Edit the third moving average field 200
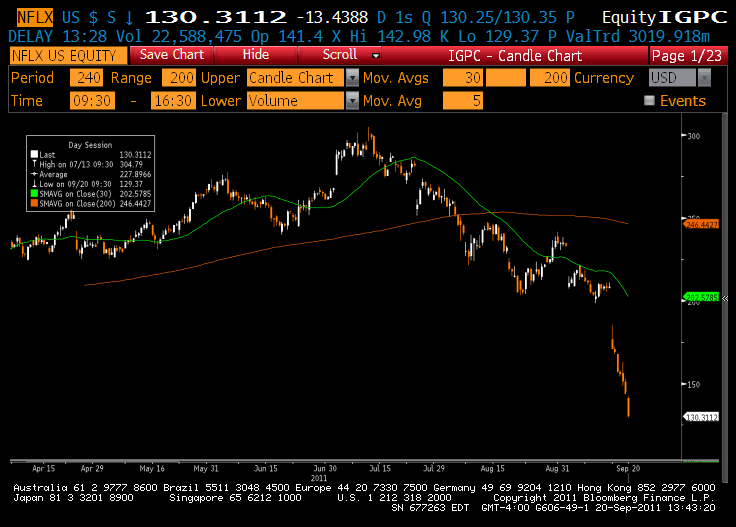736x527 pixels. (550, 78)
